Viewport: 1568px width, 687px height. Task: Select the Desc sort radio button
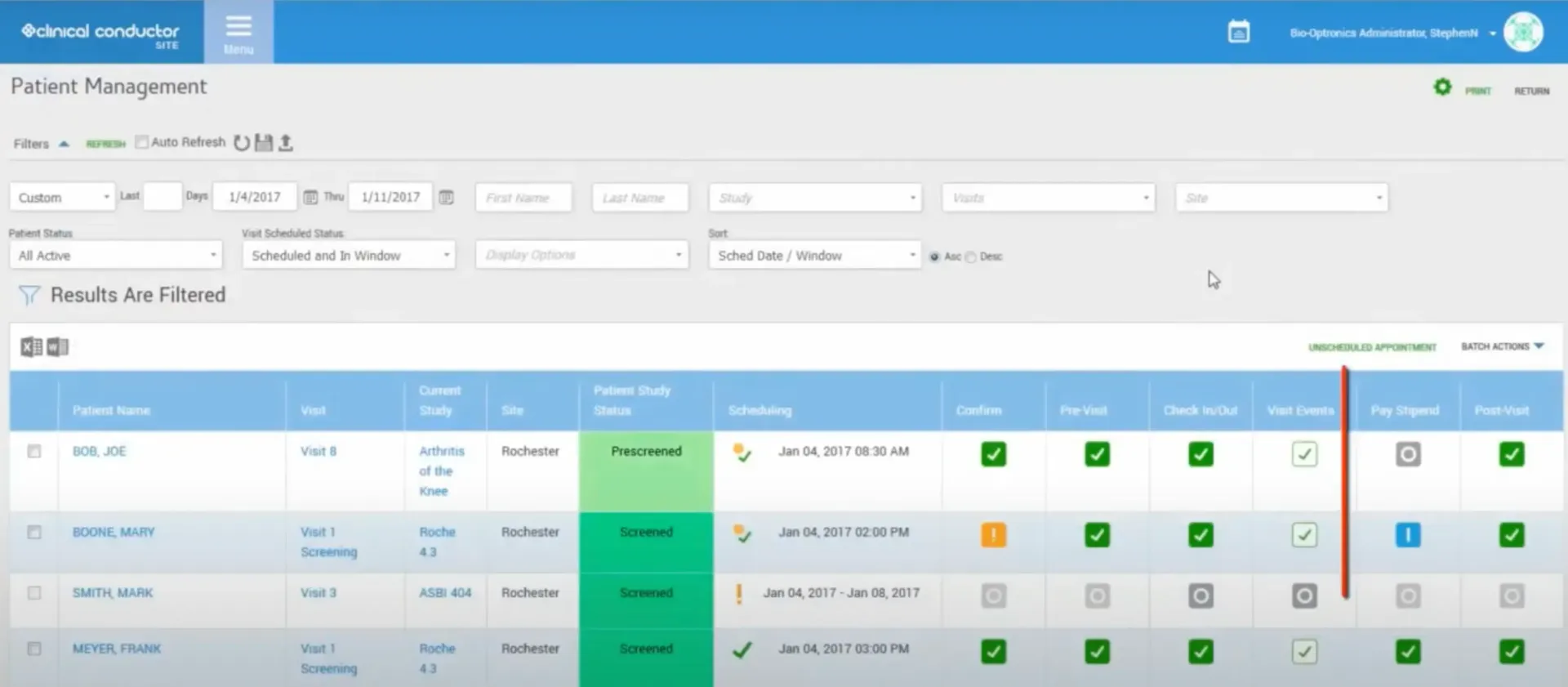coord(970,257)
